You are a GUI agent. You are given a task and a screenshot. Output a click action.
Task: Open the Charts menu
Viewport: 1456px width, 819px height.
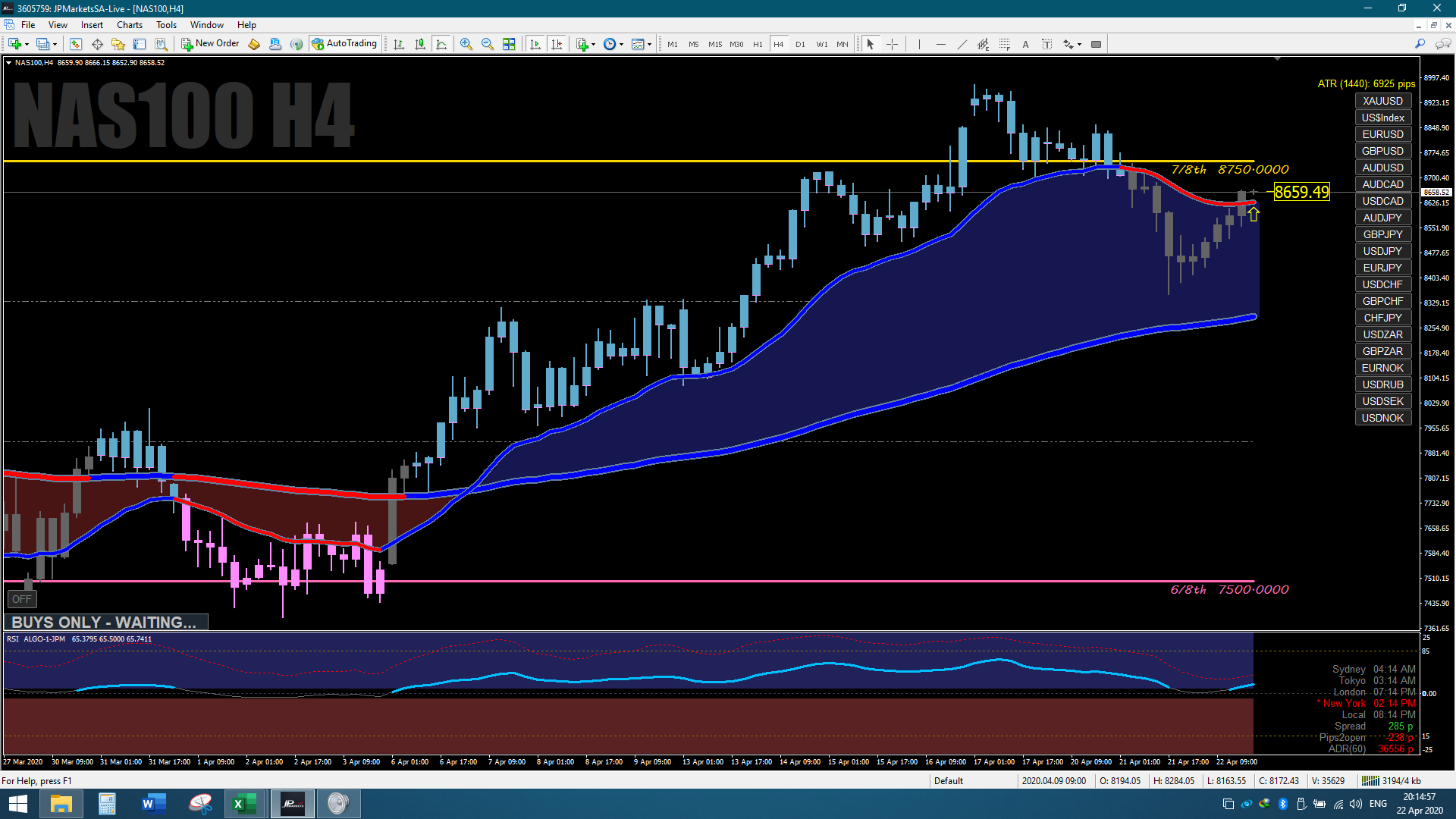click(x=129, y=25)
